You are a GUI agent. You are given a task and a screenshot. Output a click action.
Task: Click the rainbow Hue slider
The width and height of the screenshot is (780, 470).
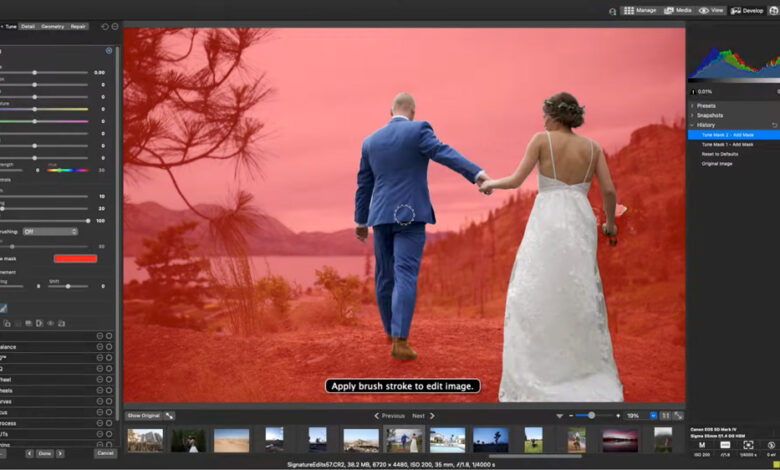coord(68,170)
